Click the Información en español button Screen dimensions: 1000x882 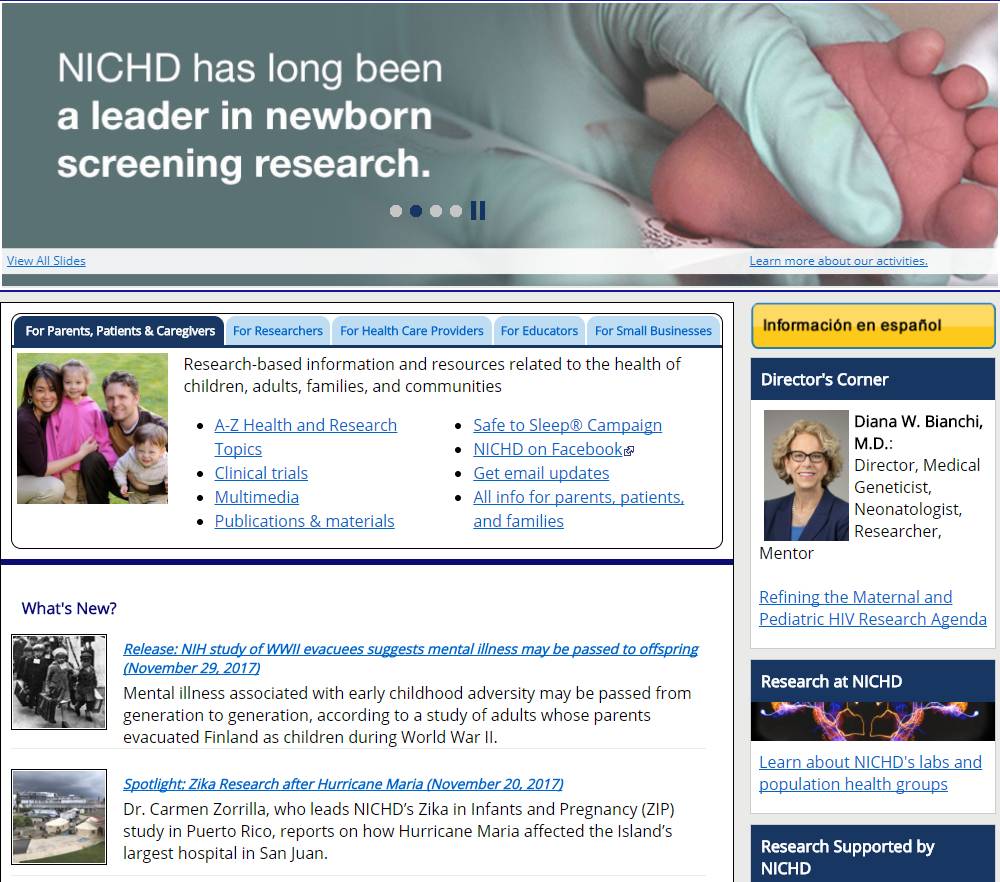click(872, 326)
